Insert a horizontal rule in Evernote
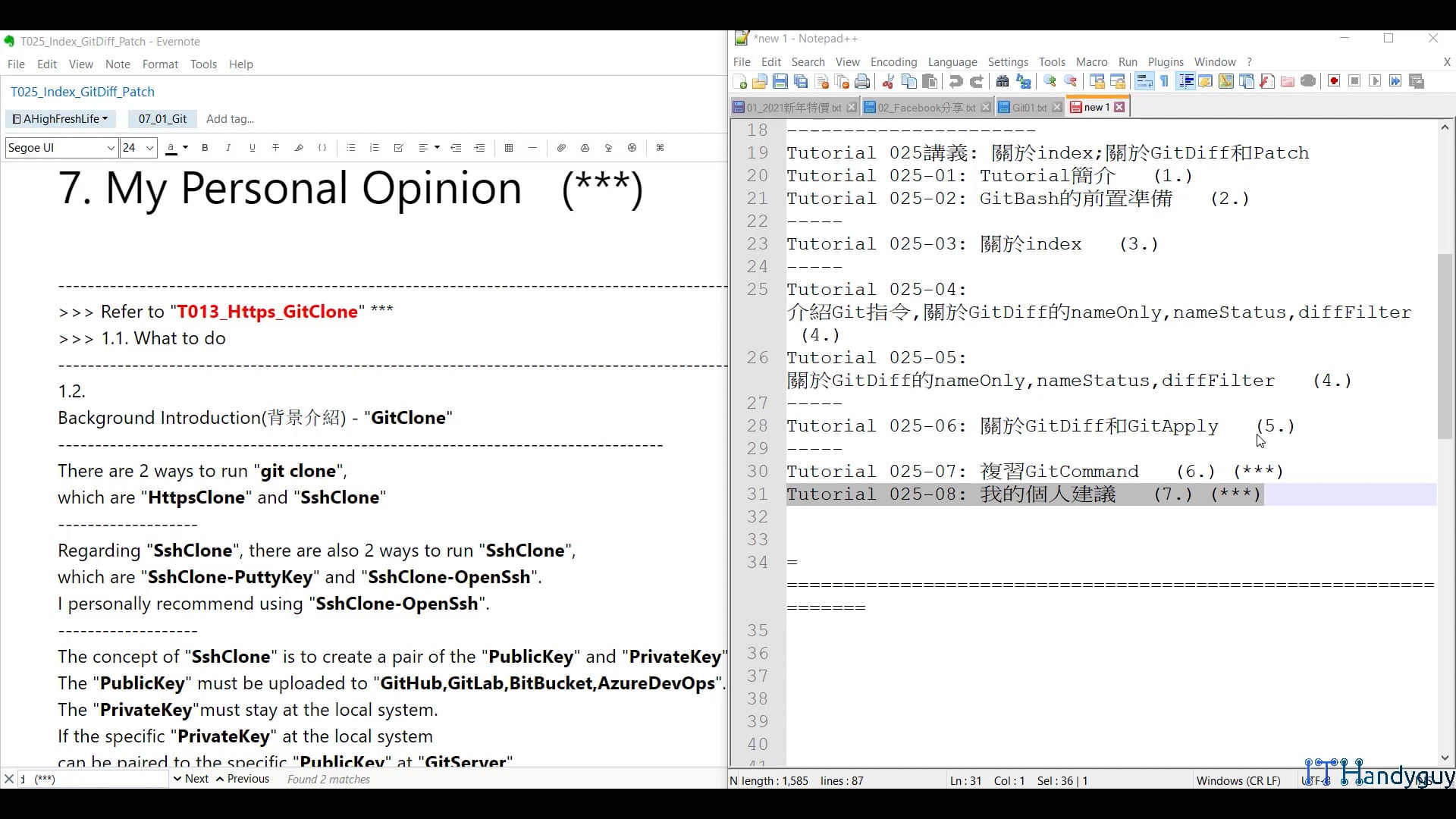1456x819 pixels. click(x=532, y=148)
